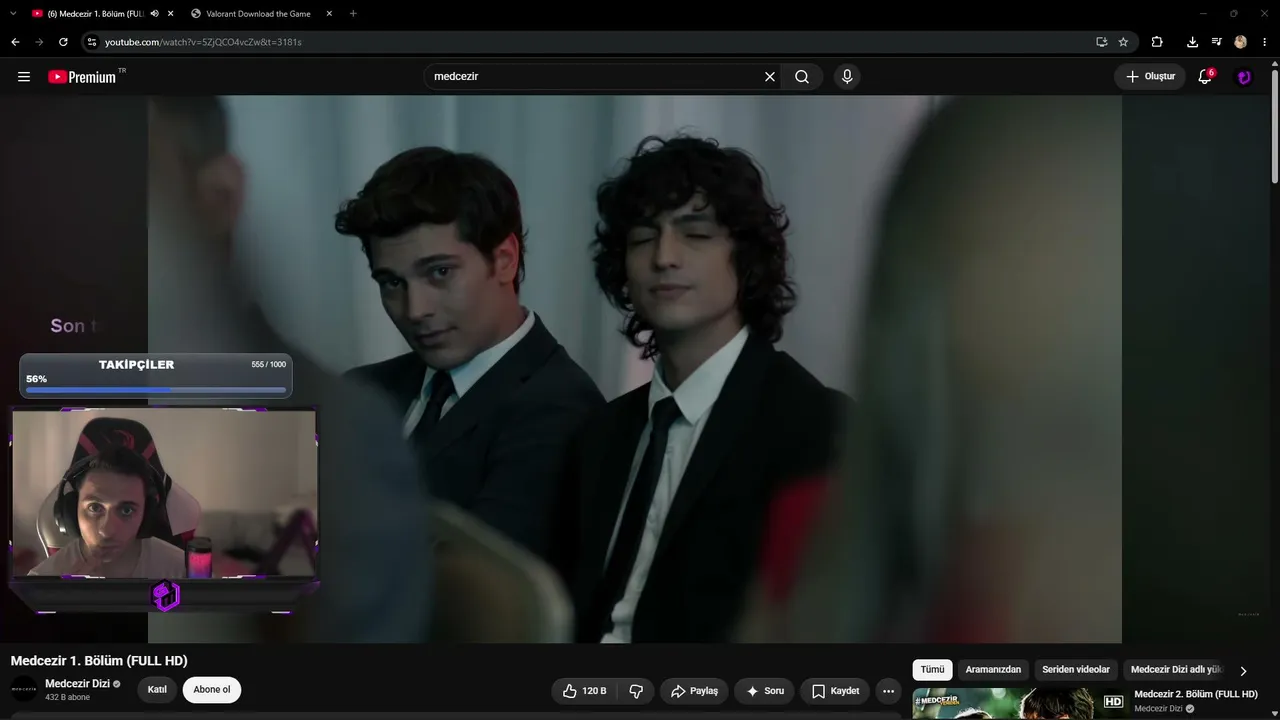Open the Medcezir Dizi channel name link
The width and height of the screenshot is (1280, 720).
click(x=77, y=684)
